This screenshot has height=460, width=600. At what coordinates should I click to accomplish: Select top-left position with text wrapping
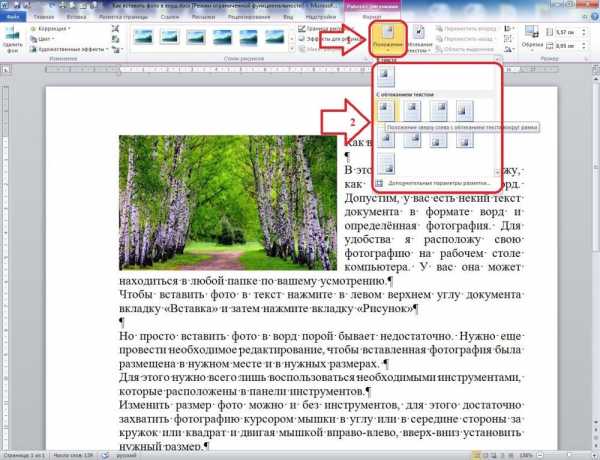pos(387,109)
